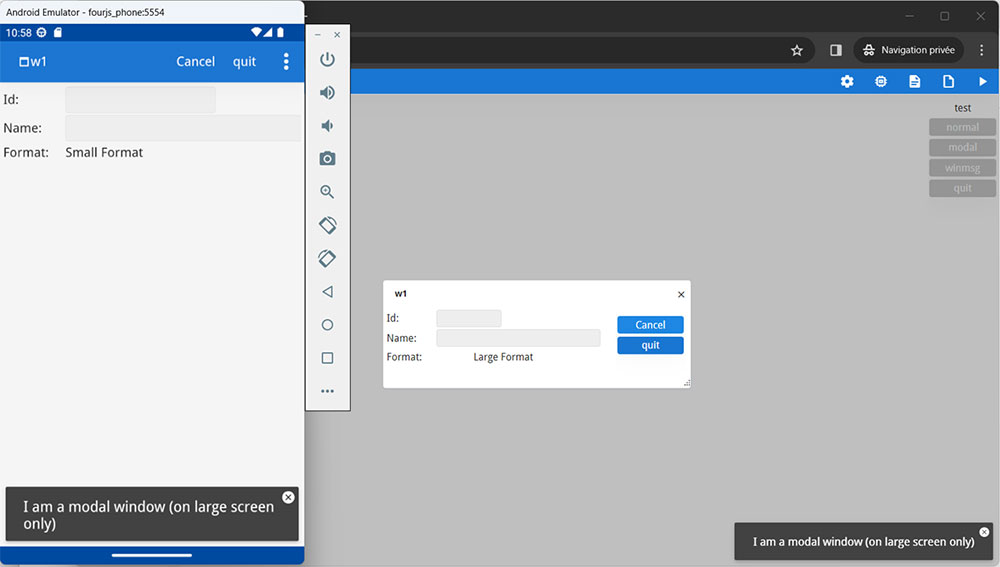The width and height of the screenshot is (1000, 567).
Task: Click Navigation privée incognito badge
Action: coord(909,50)
